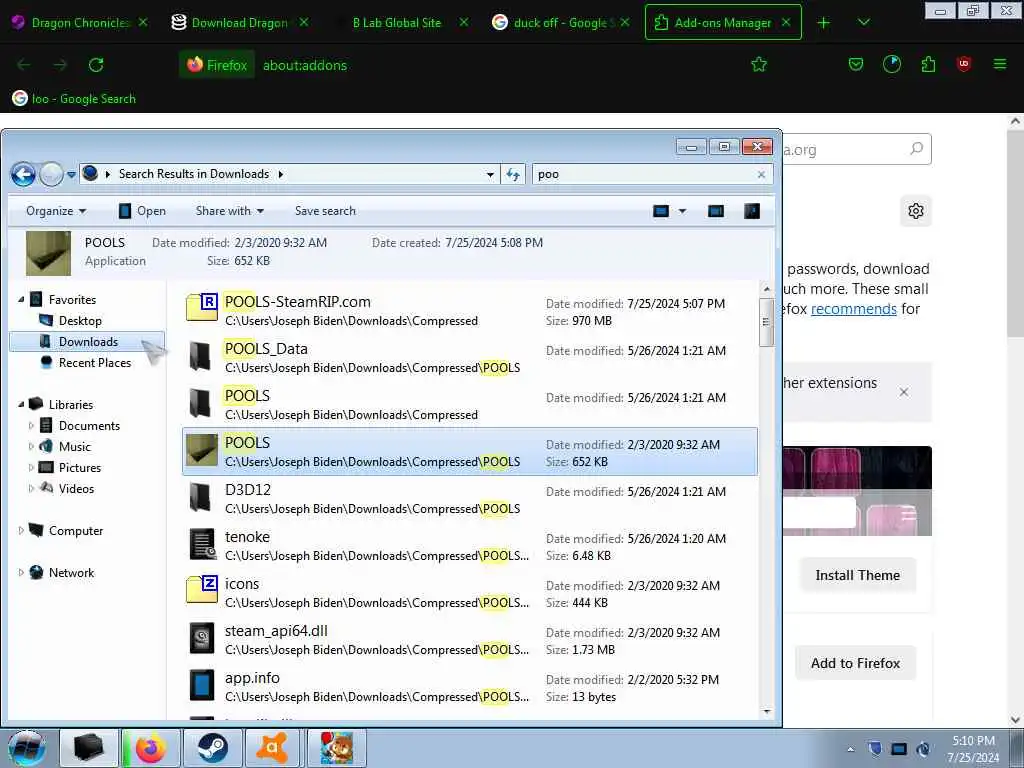
Task: Open the recent locations dropdown arrow
Action: [x=71, y=175]
